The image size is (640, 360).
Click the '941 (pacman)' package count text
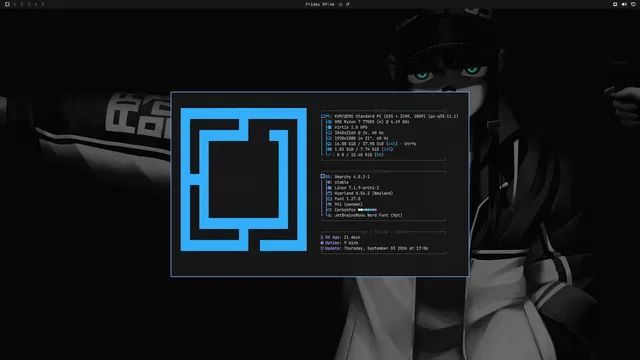pyautogui.click(x=349, y=204)
